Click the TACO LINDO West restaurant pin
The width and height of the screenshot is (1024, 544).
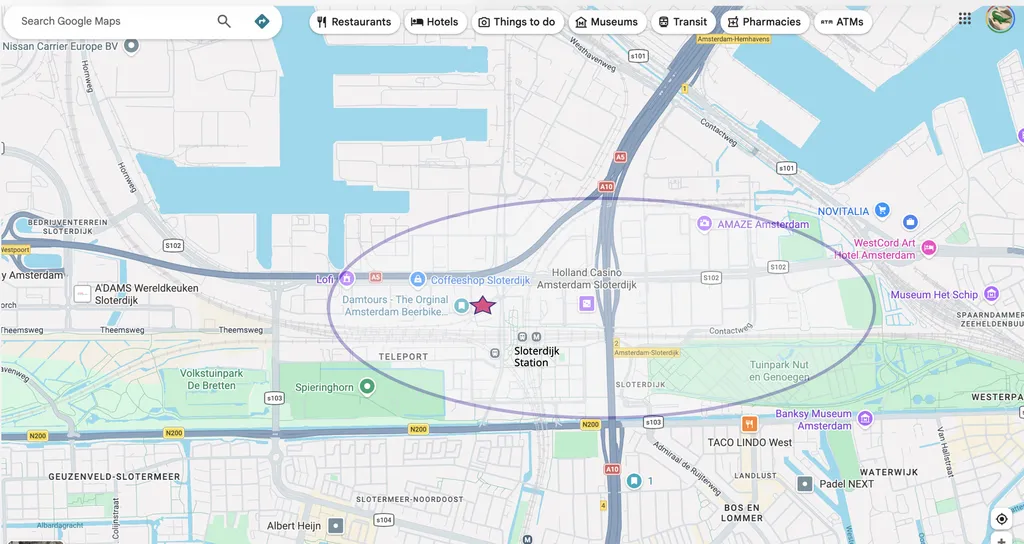[x=749, y=424]
